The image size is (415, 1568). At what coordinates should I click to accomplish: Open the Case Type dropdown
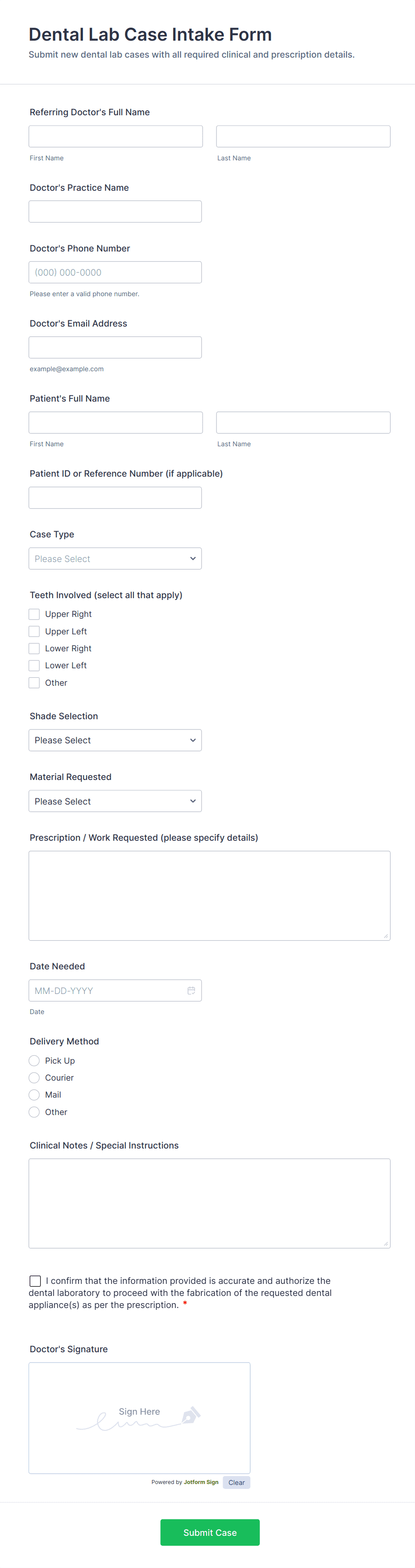point(115,559)
